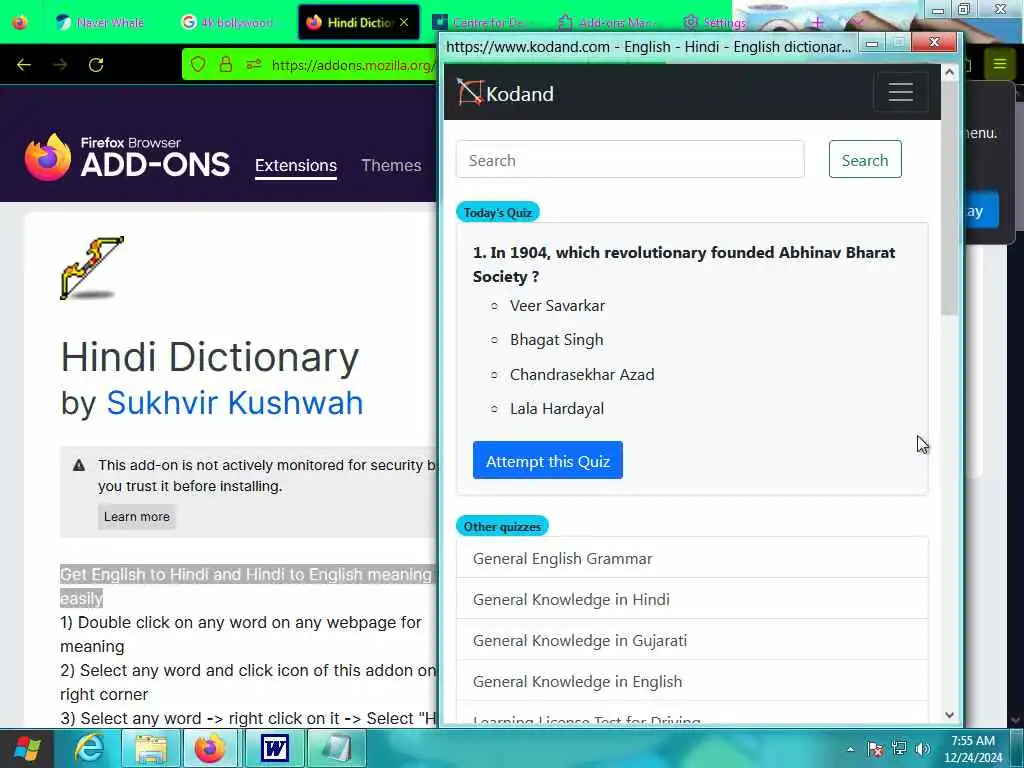
Task: Switch to the 4k bollywood tab
Action: pos(229,23)
